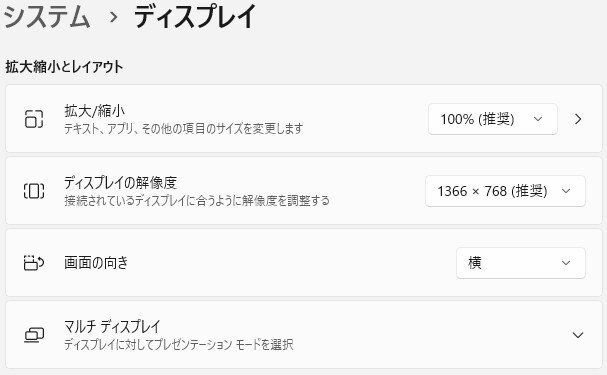This screenshot has height=375, width=607.
Task: Click the ディスプレイ page title
Action: pos(195,17)
